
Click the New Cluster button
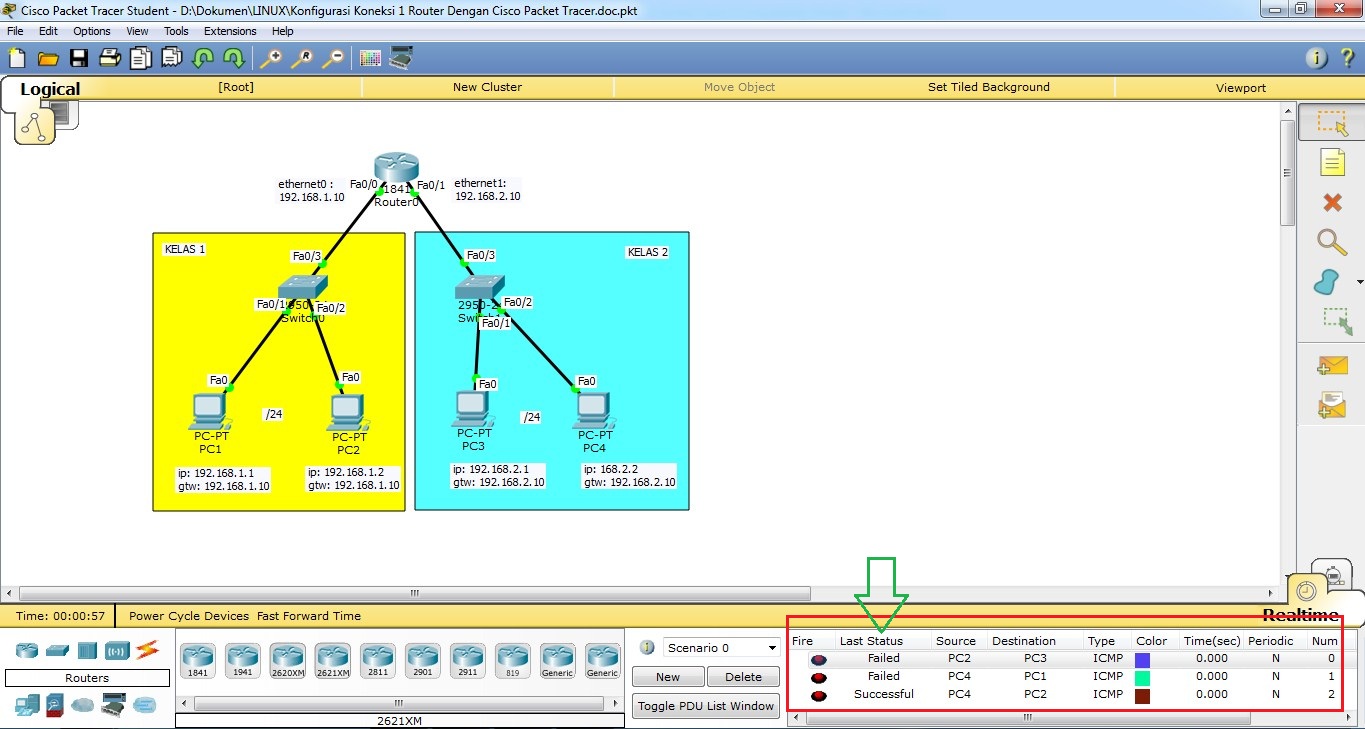pyautogui.click(x=487, y=88)
